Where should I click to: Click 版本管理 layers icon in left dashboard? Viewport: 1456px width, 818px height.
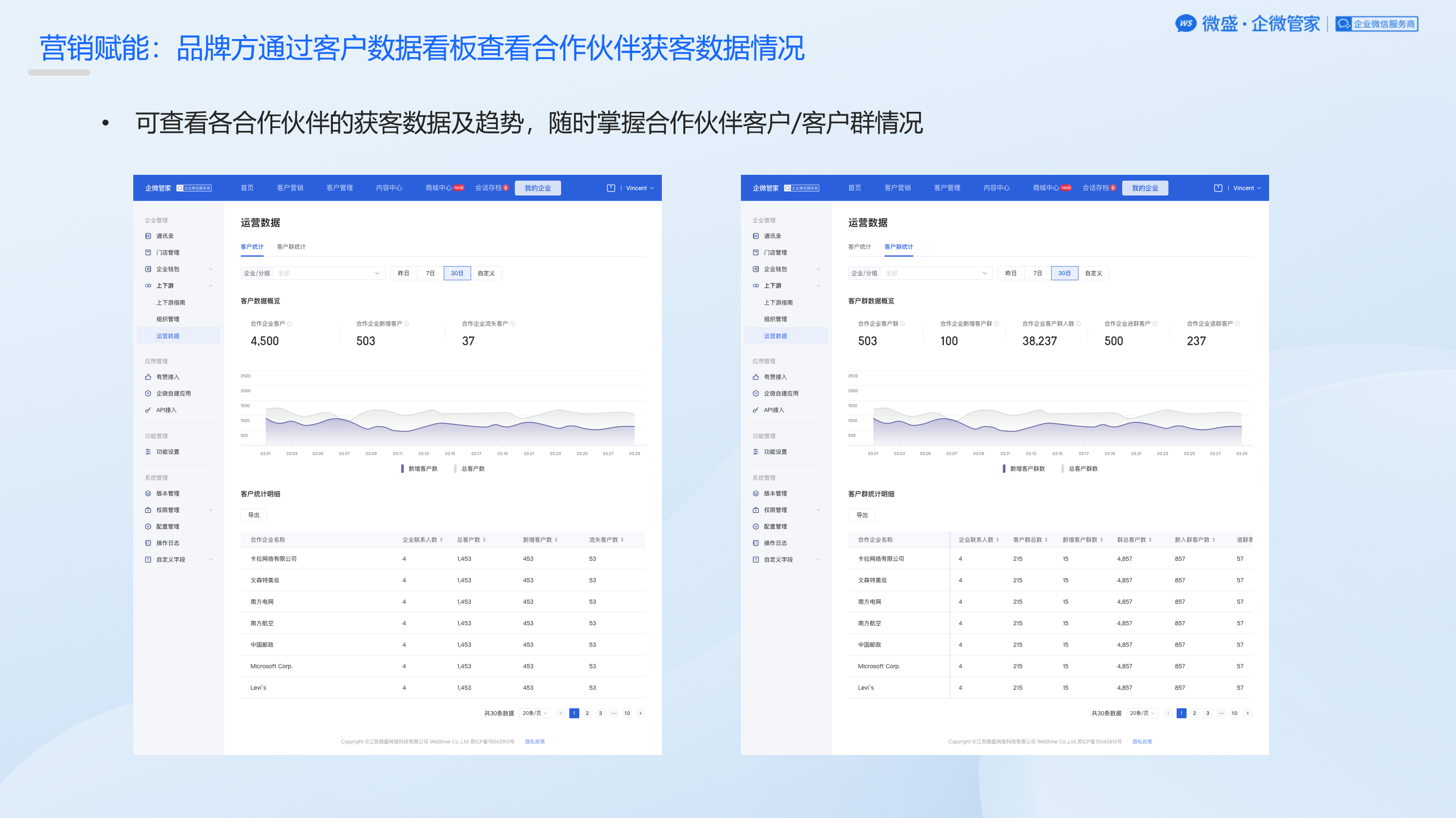coord(148,493)
